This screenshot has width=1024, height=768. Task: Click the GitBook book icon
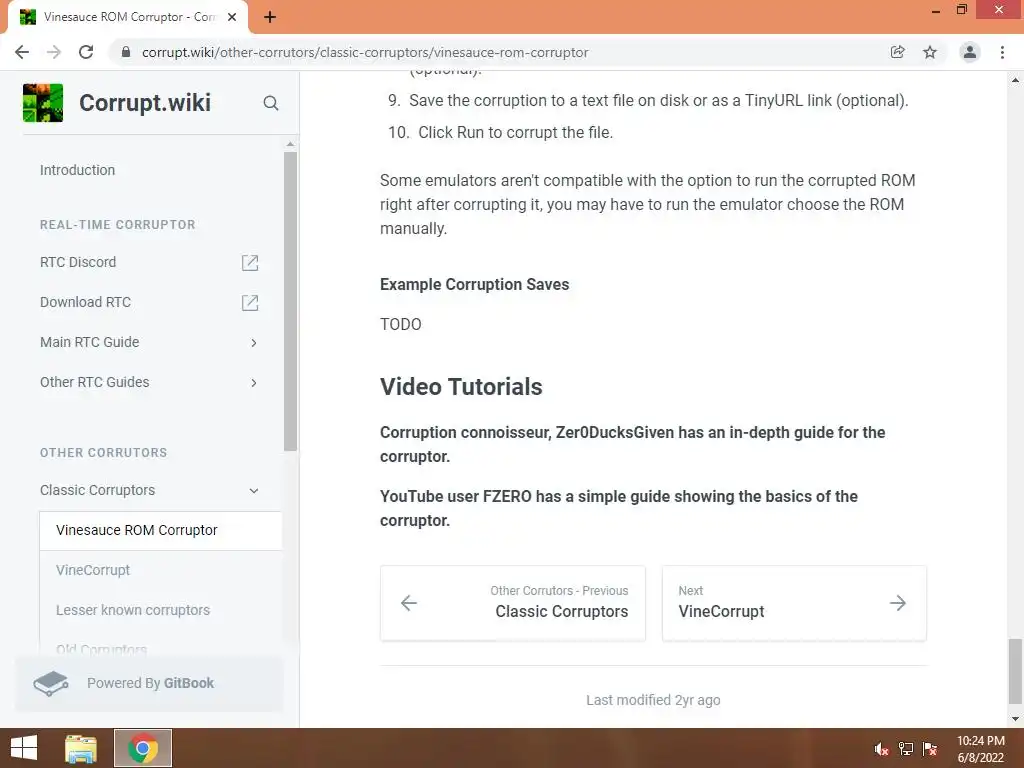pyautogui.click(x=51, y=684)
